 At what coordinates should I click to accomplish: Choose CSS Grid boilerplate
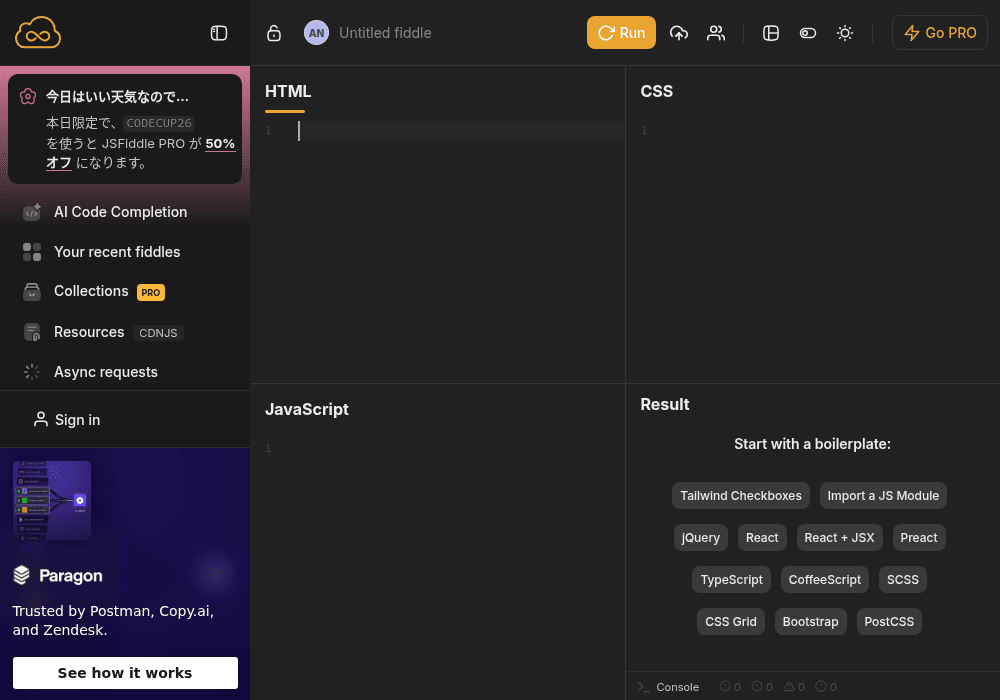coord(730,622)
